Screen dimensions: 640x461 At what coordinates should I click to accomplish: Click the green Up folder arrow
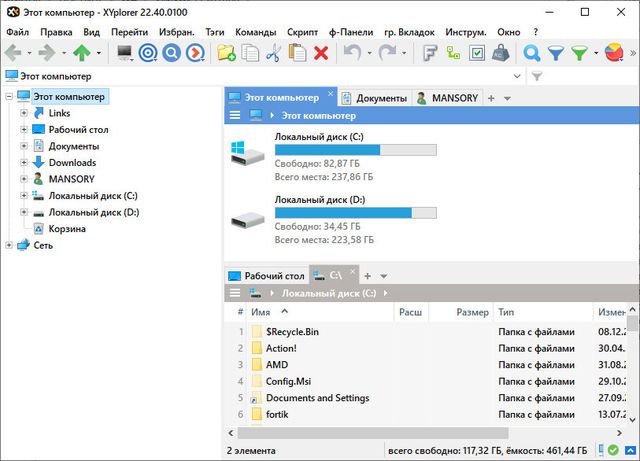point(82,53)
